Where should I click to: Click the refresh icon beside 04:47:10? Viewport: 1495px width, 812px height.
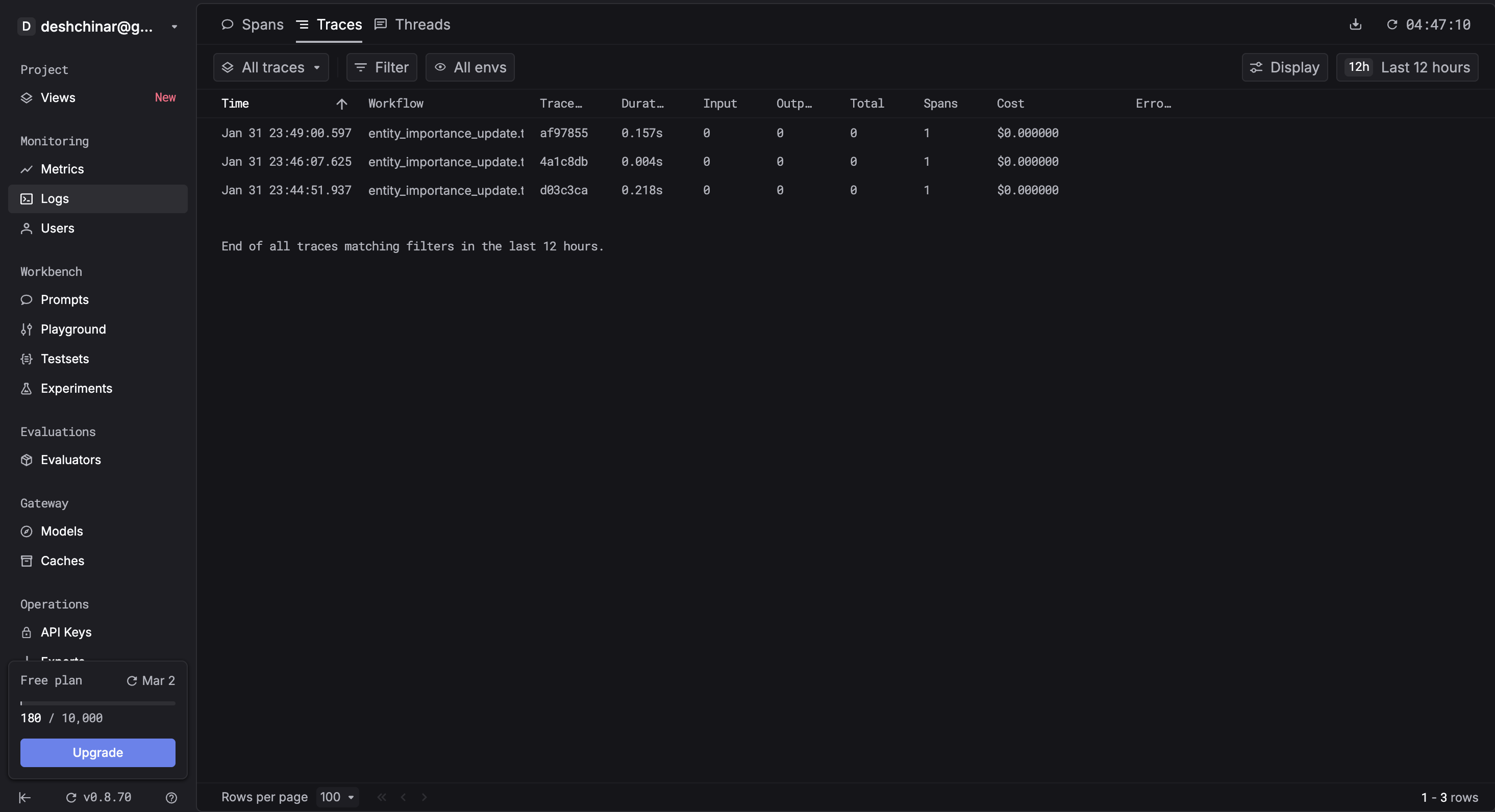point(1392,24)
